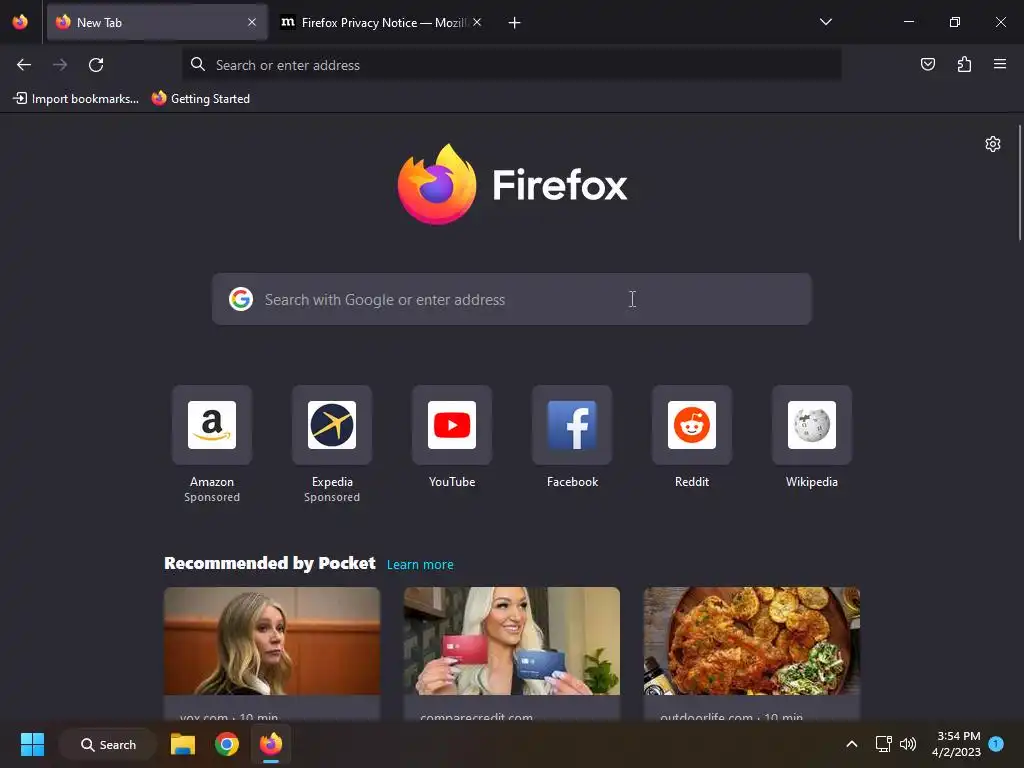Open the Extensions puzzle icon
Viewport: 1024px width, 768px height.
point(964,64)
